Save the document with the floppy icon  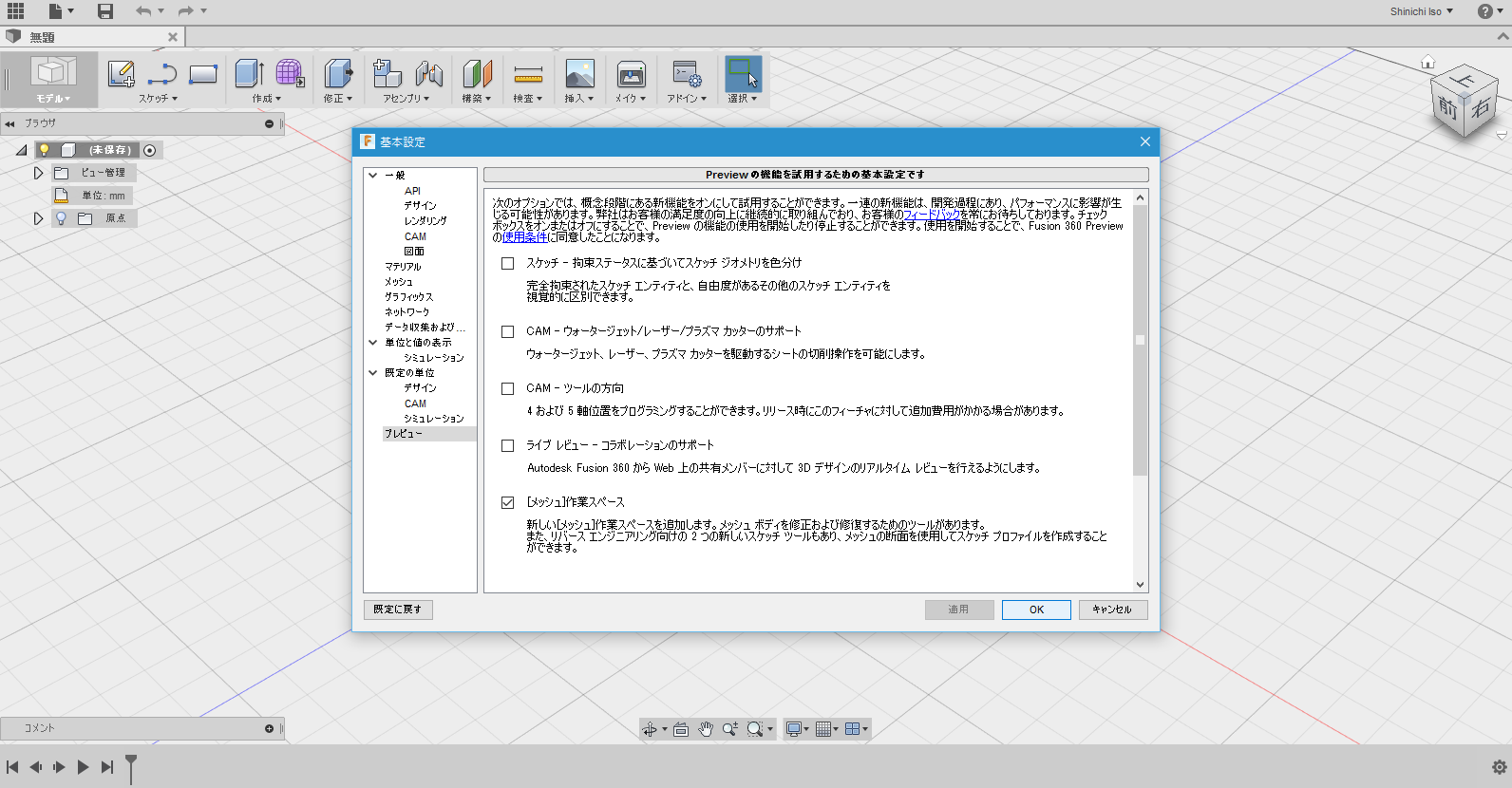(105, 11)
